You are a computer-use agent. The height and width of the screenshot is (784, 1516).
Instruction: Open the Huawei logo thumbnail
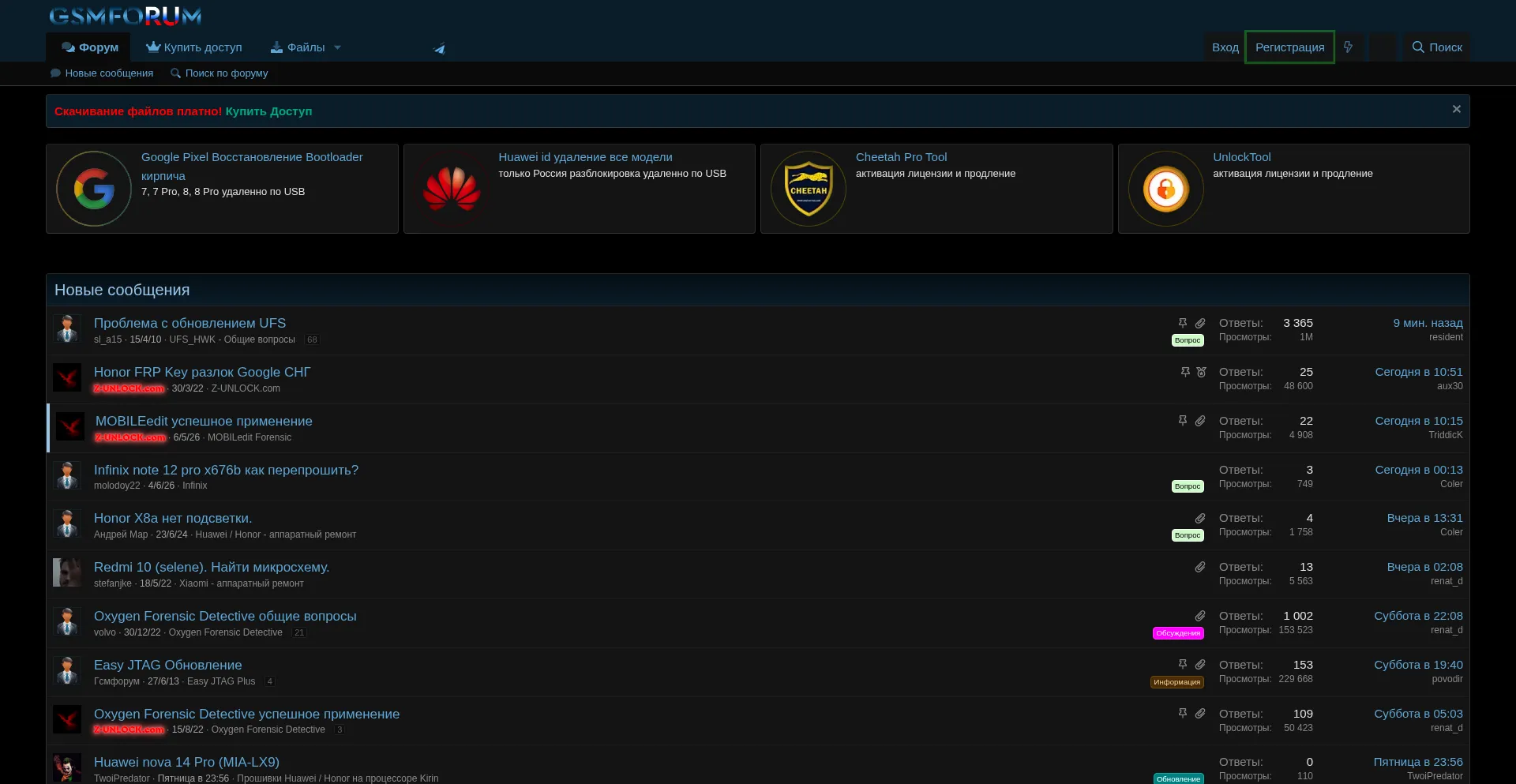click(x=452, y=189)
